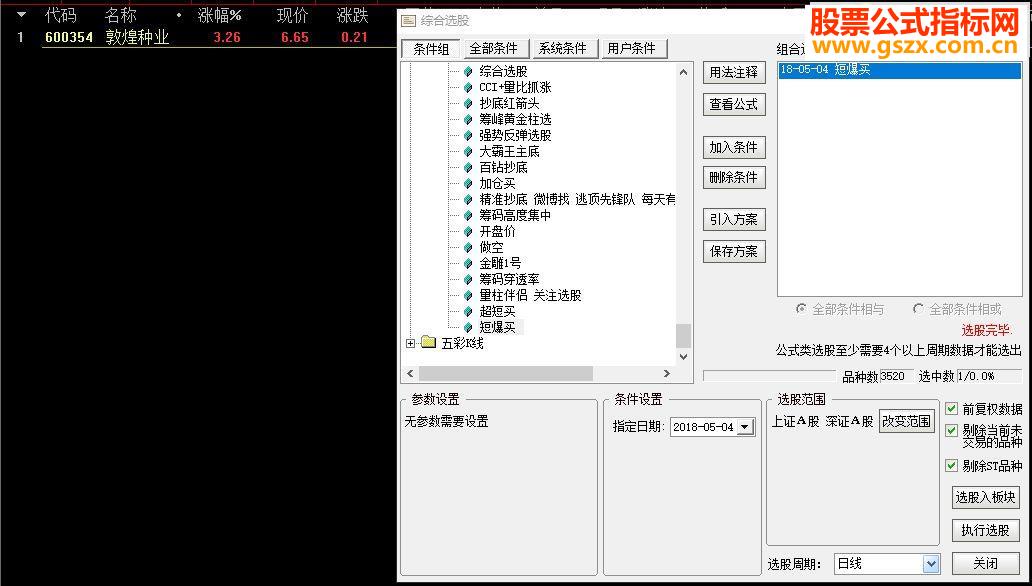Click the 关闭 button
Image resolution: width=1032 pixels, height=586 pixels.
click(985, 564)
